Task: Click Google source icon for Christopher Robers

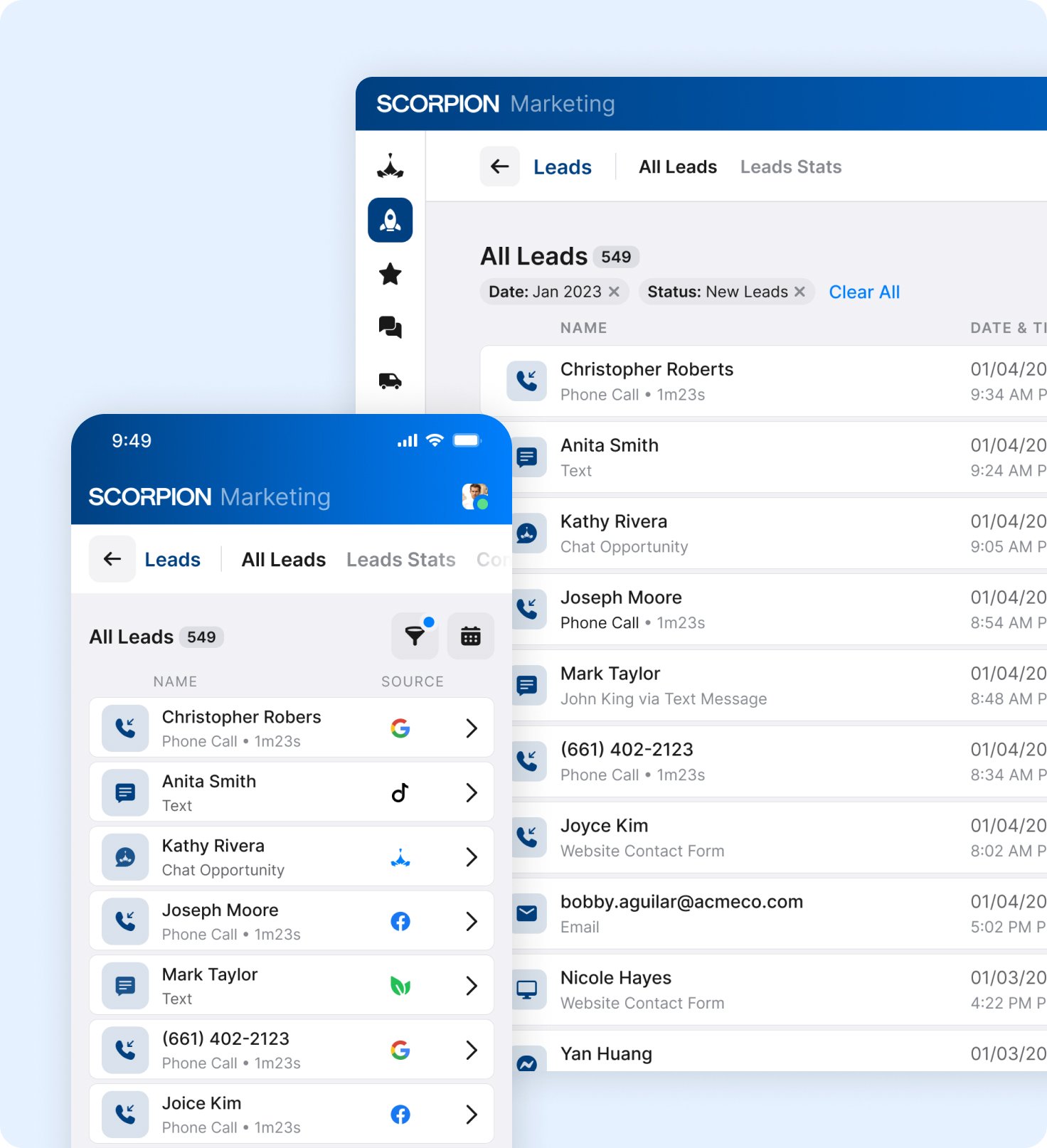Action: click(400, 728)
